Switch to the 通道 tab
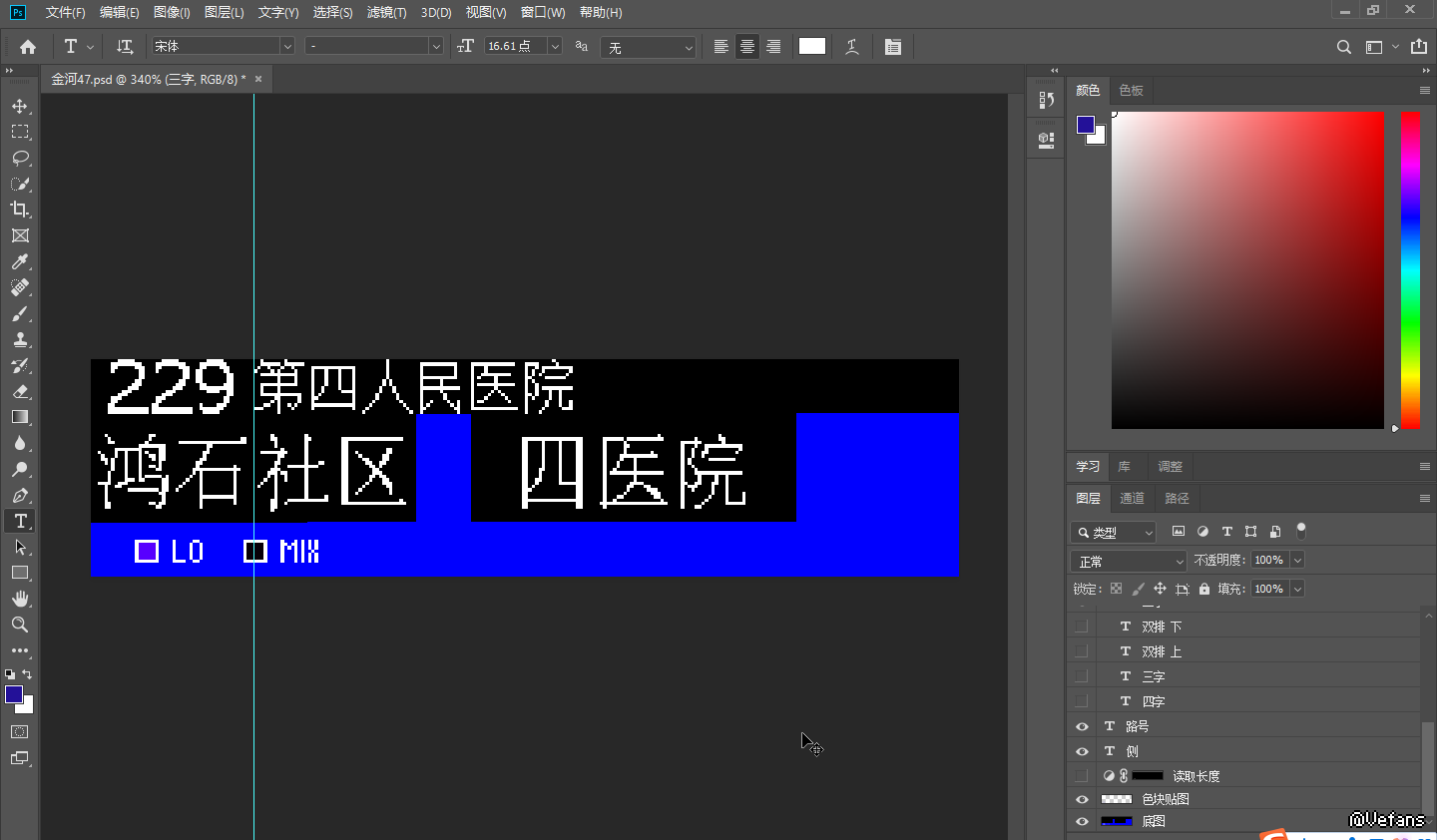This screenshot has height=840, width=1437. click(x=1132, y=498)
